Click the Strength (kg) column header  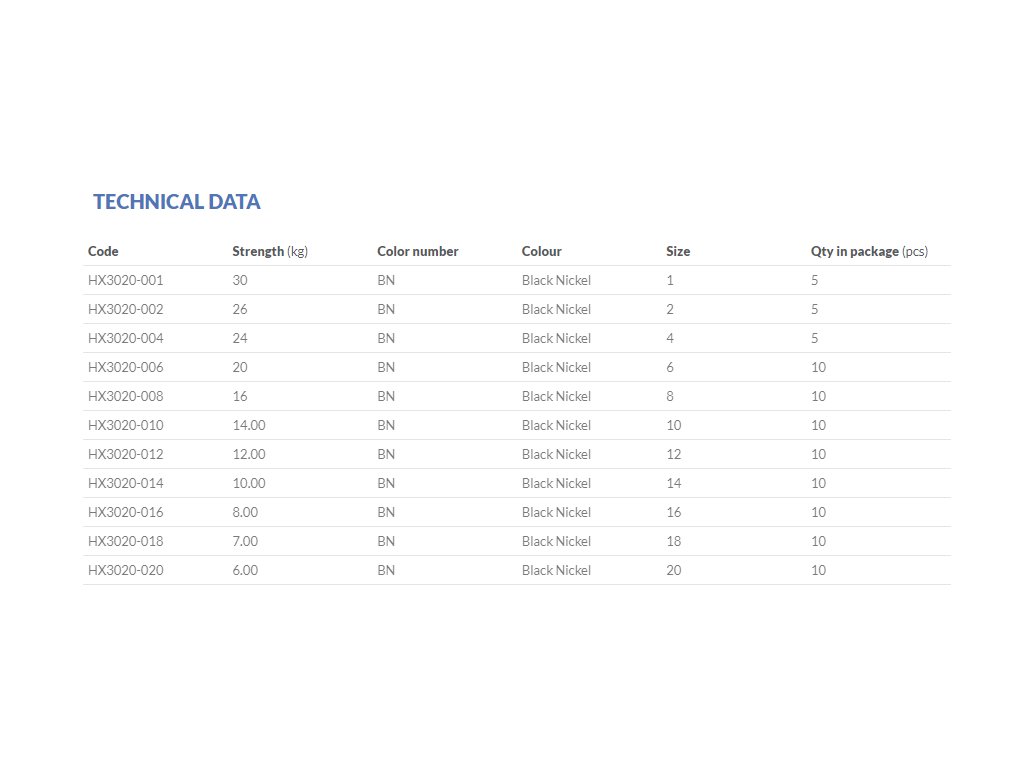click(270, 251)
